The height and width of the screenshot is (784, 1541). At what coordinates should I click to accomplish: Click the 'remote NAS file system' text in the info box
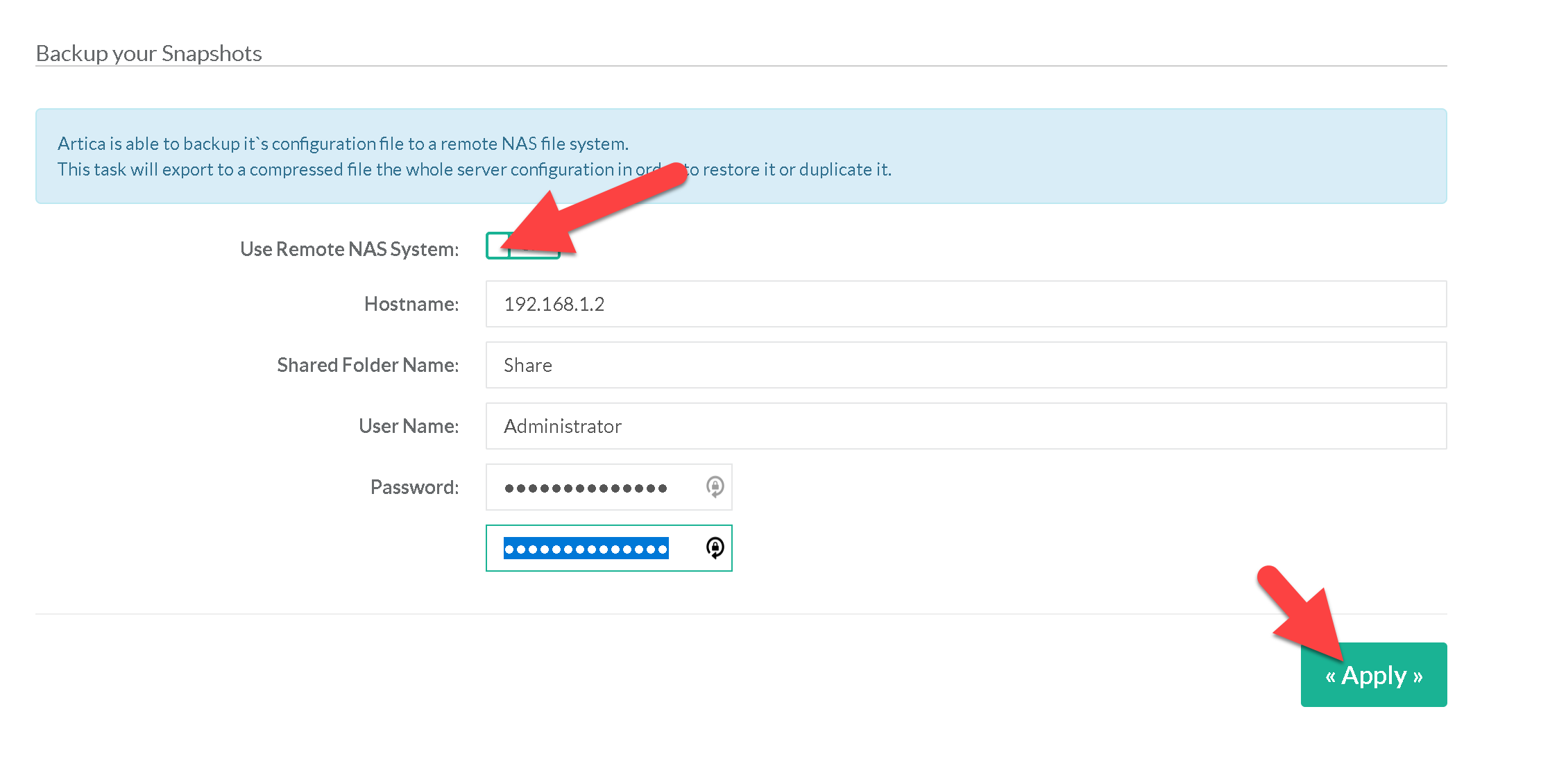click(x=533, y=144)
